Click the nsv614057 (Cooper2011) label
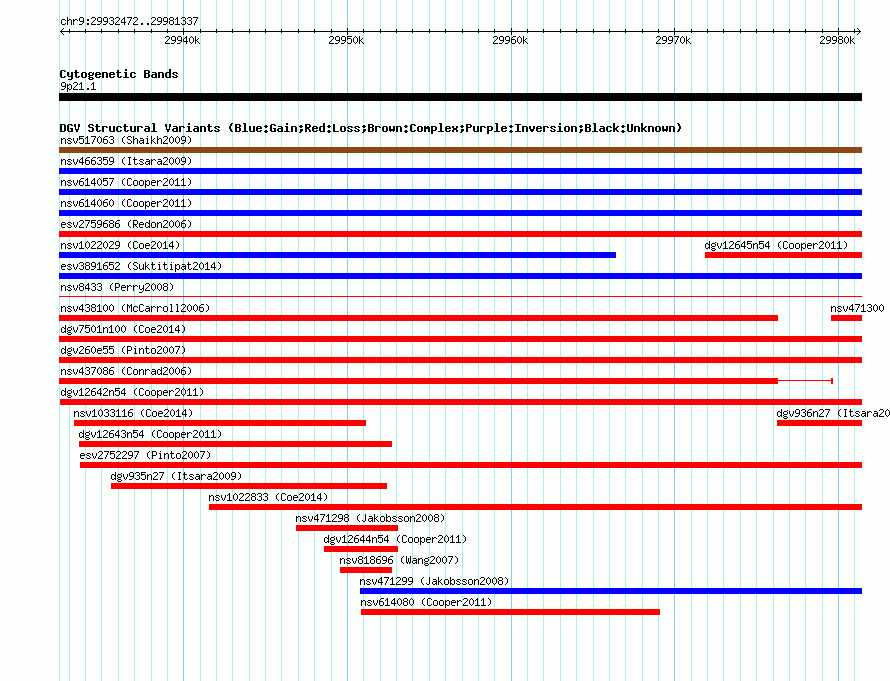The height and width of the screenshot is (681, 890). [126, 182]
